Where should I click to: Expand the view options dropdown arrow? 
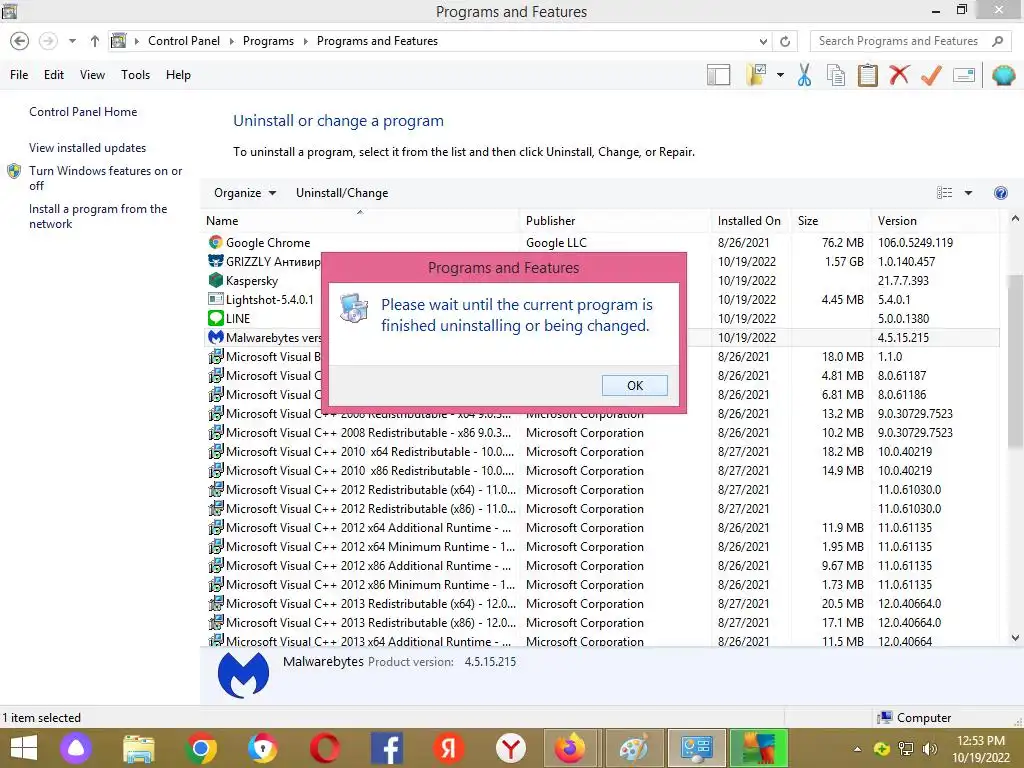click(968, 193)
